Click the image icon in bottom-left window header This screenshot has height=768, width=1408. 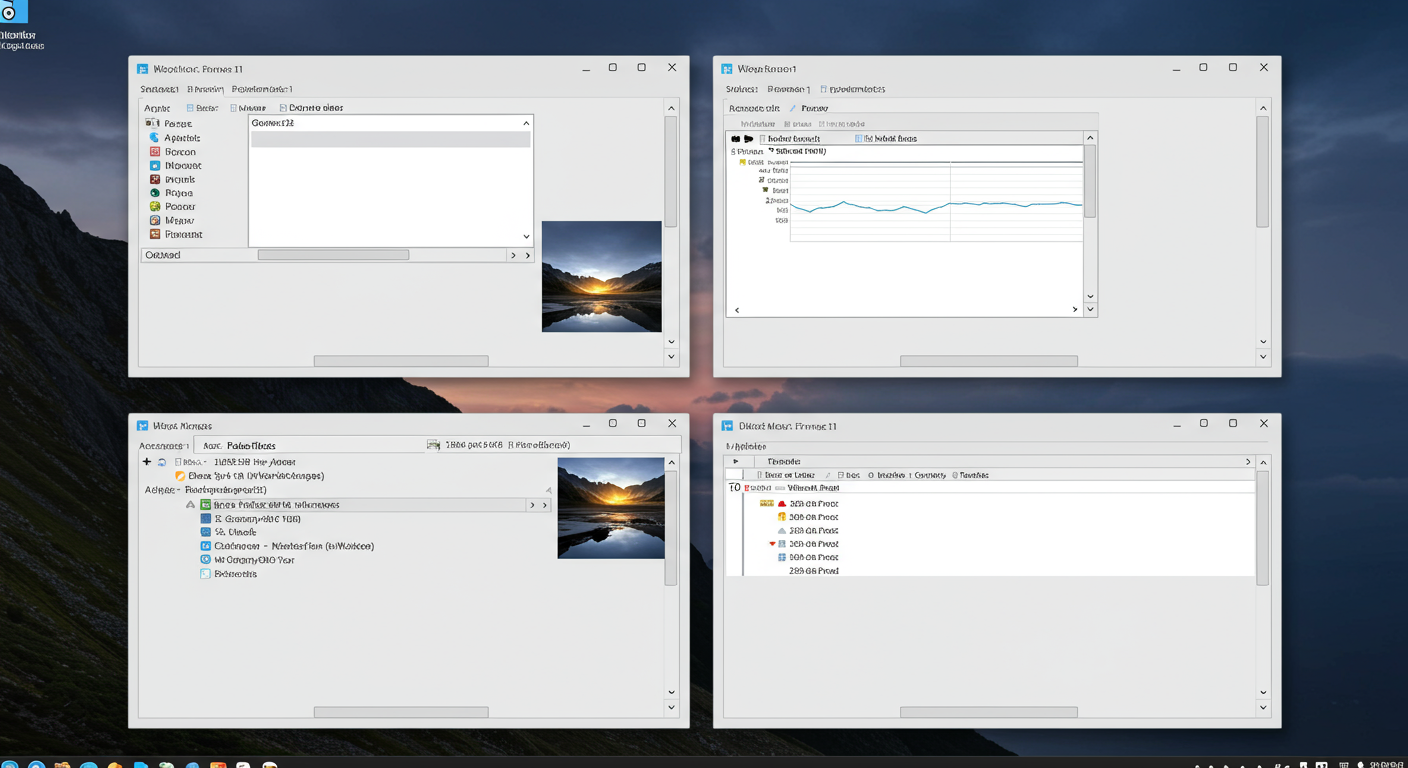(x=433, y=445)
